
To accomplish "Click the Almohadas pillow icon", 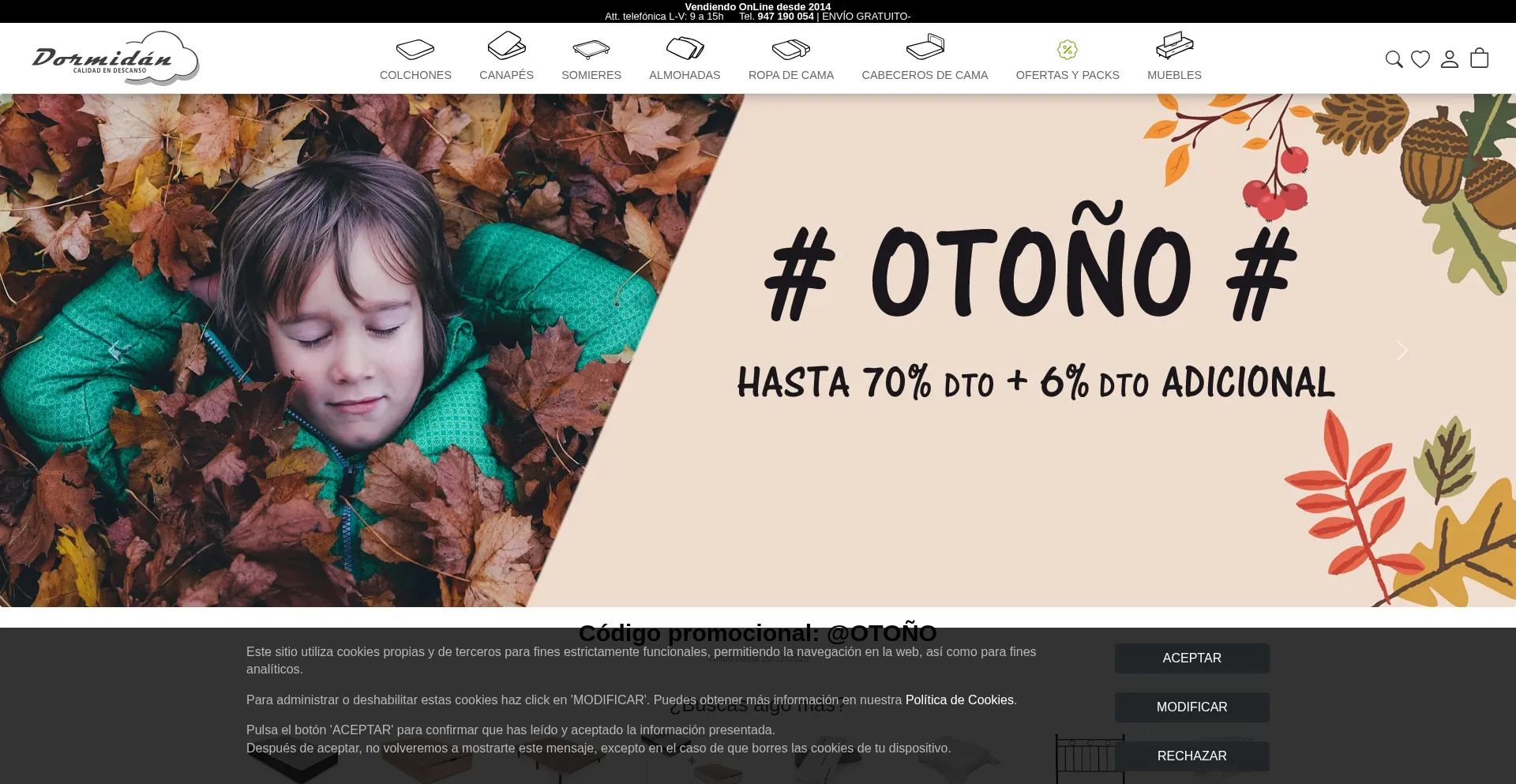I will click(685, 48).
